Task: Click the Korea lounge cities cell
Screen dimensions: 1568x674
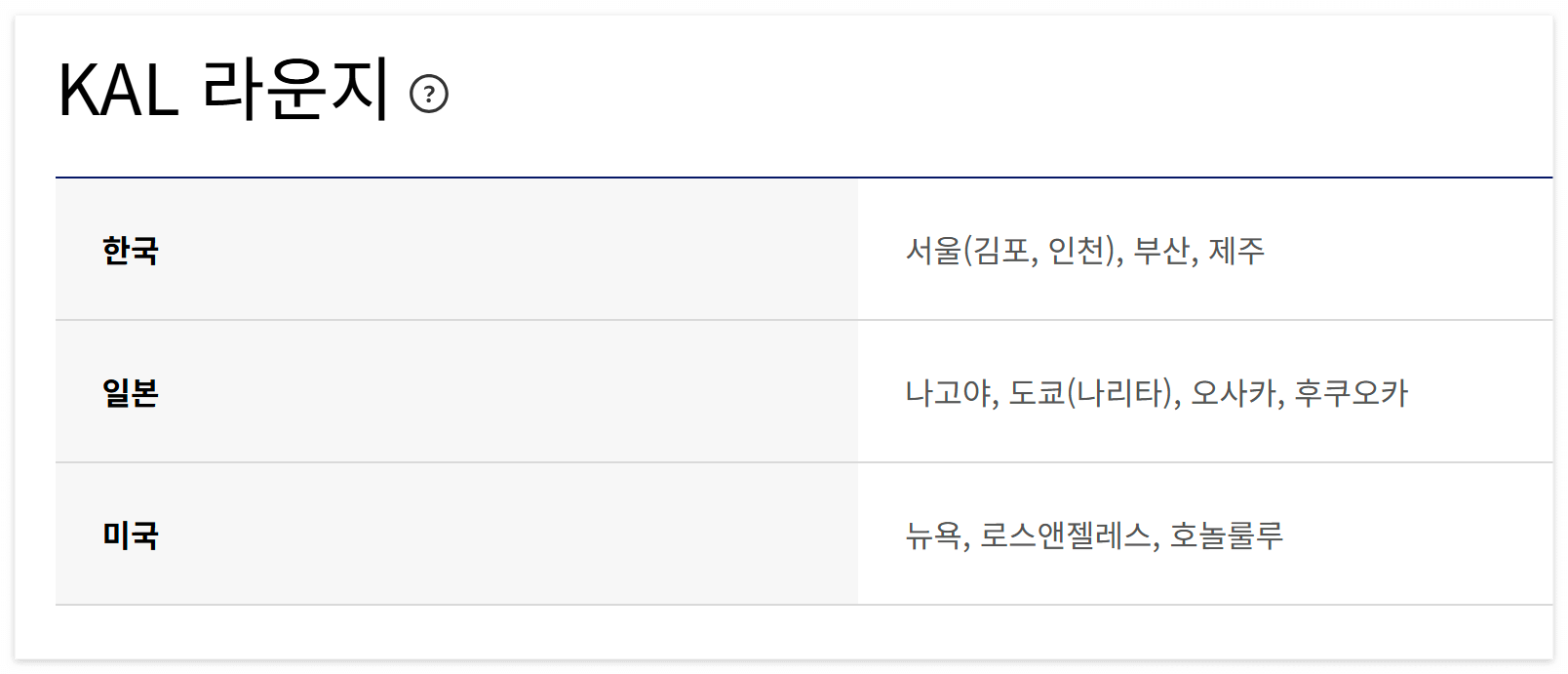Action: (1170, 251)
